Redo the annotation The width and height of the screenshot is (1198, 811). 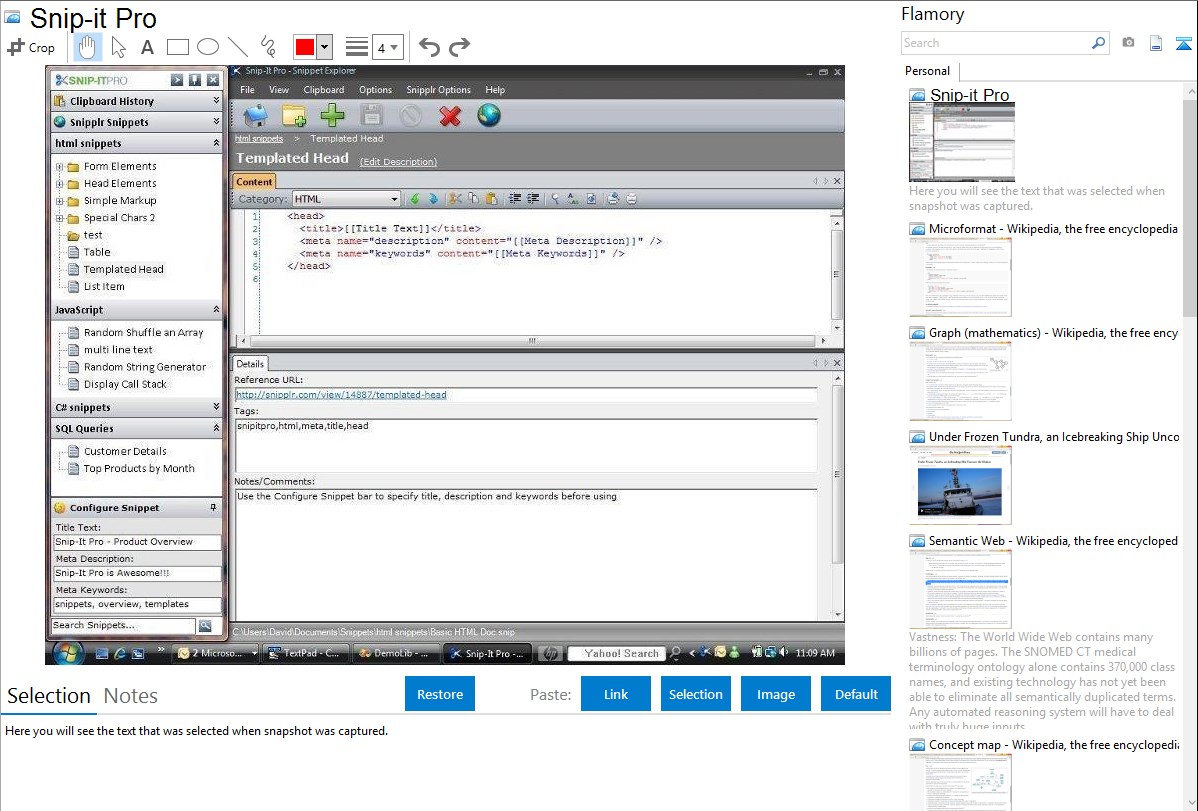[459, 47]
